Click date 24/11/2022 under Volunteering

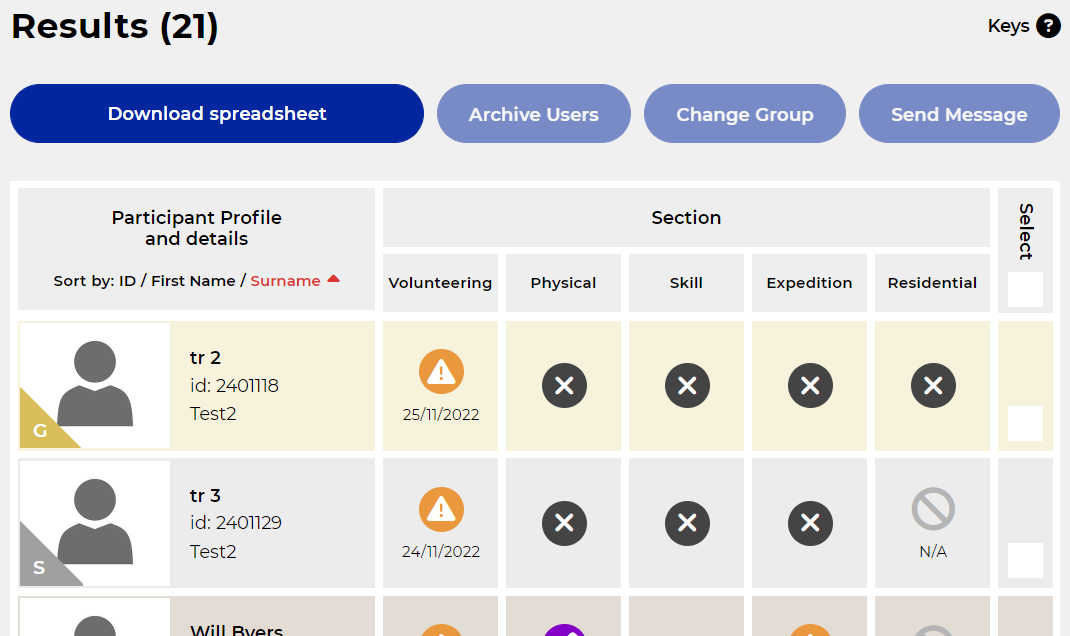pyautogui.click(x=441, y=551)
